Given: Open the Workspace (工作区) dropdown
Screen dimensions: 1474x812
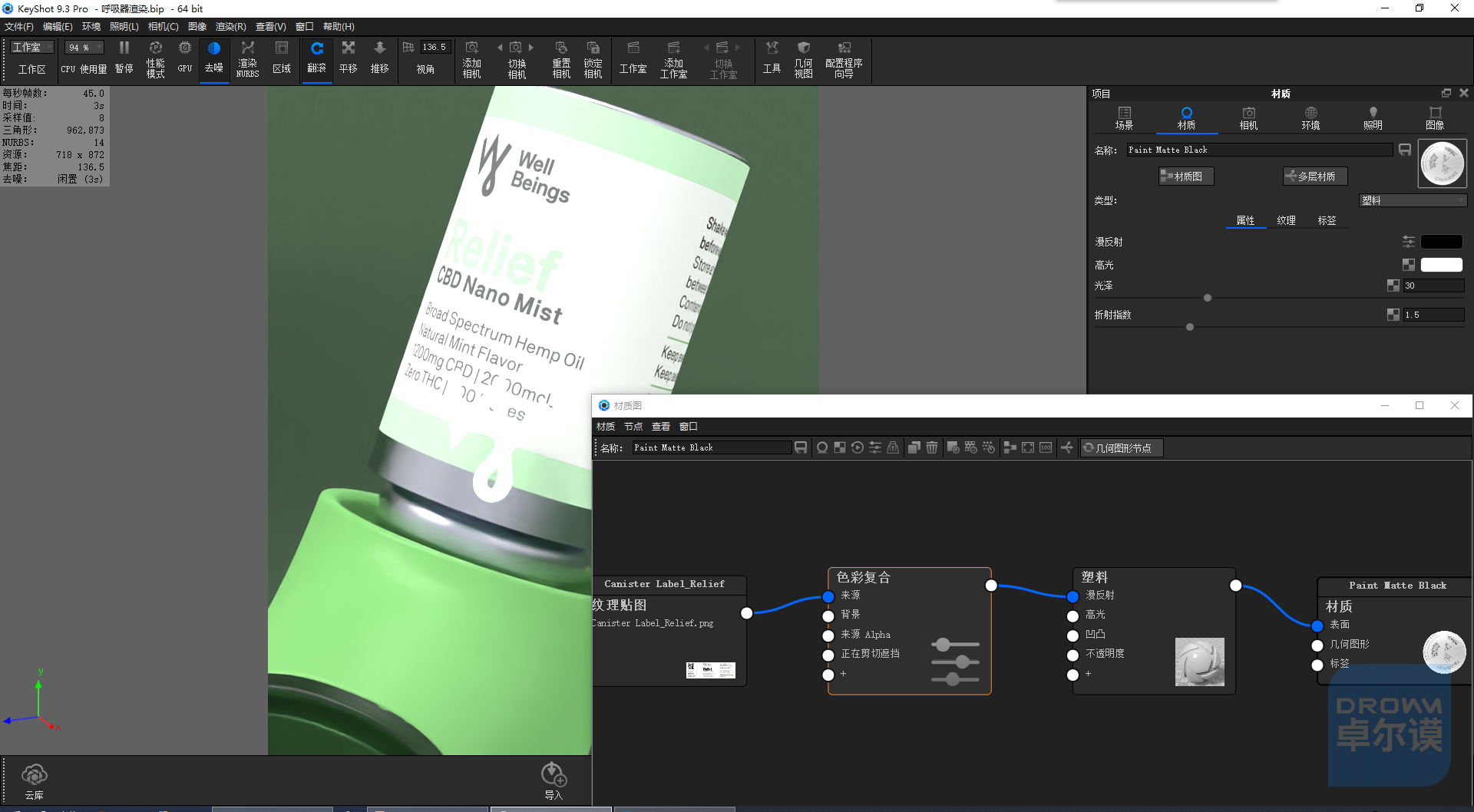Looking at the screenshot, I should point(32,48).
